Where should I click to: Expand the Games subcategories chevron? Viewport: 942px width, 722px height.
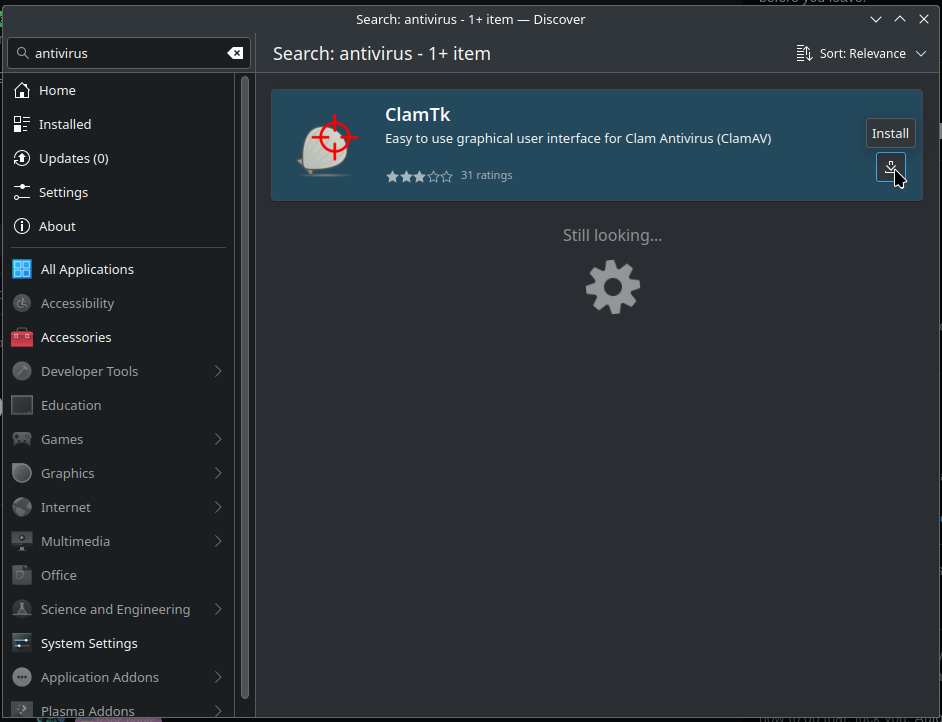pos(218,439)
